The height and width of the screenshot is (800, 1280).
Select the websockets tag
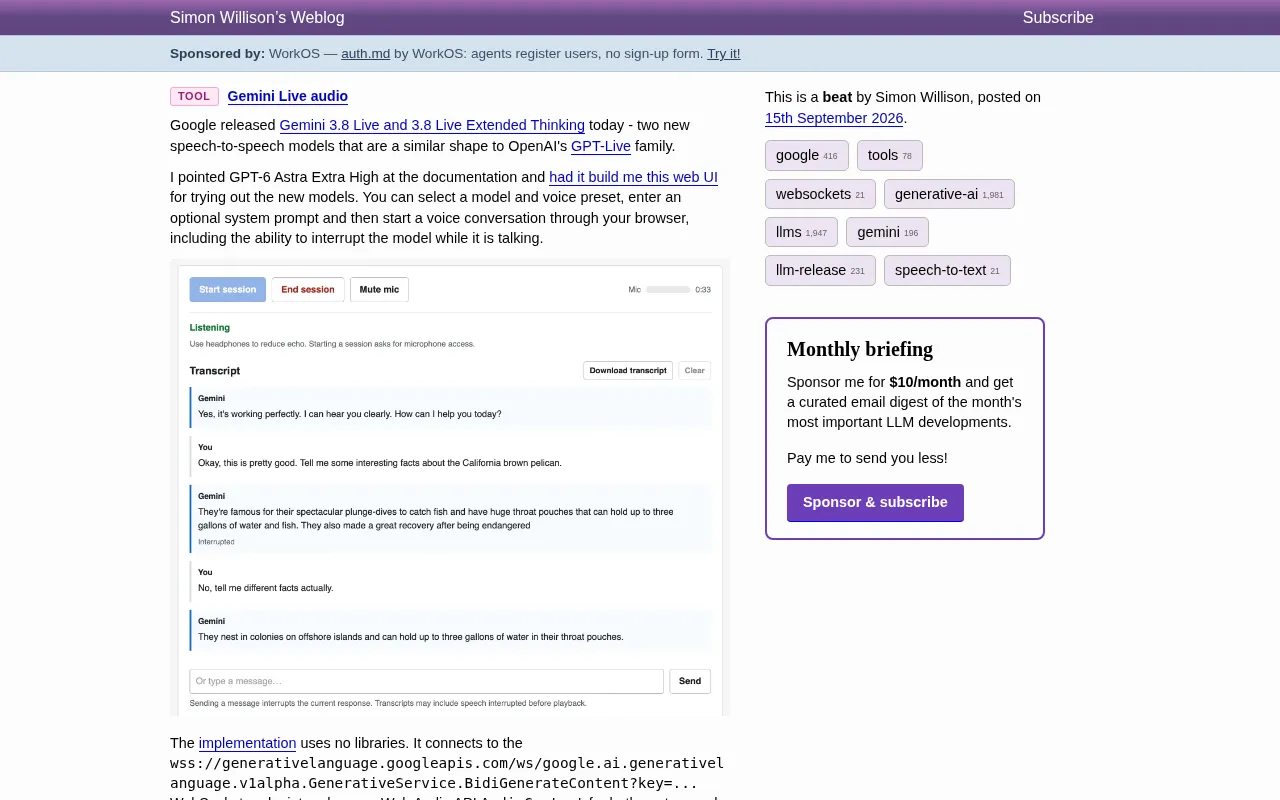tap(820, 194)
